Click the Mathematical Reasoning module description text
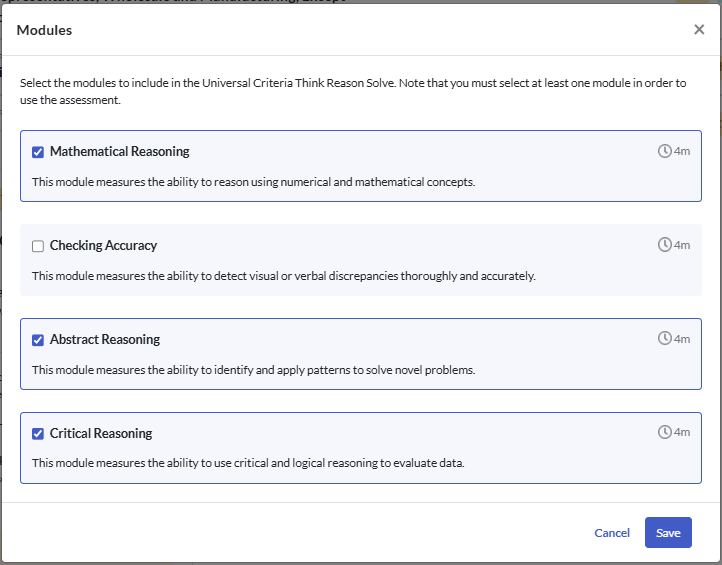The image size is (722, 565). point(253,182)
